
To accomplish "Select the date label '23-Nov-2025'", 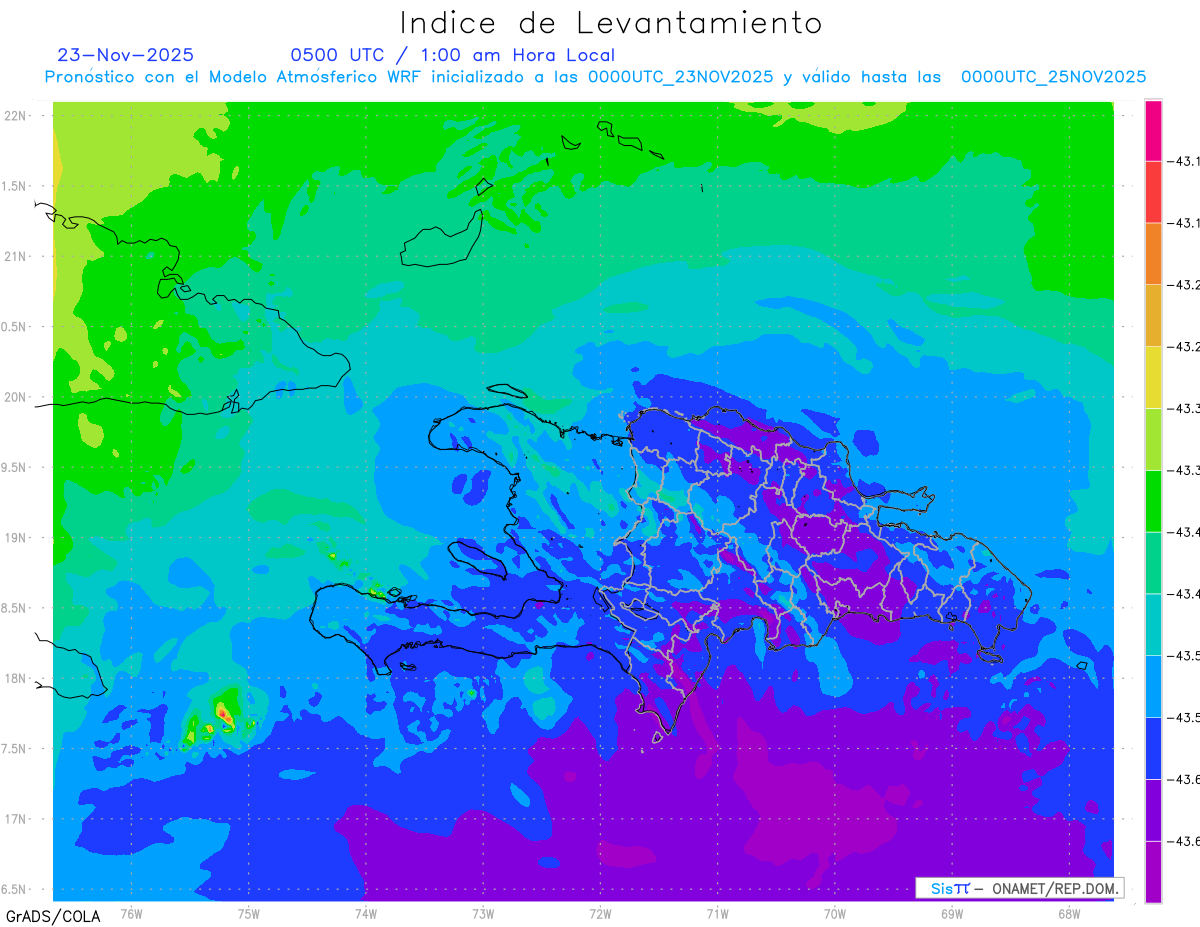I will click(x=126, y=55).
